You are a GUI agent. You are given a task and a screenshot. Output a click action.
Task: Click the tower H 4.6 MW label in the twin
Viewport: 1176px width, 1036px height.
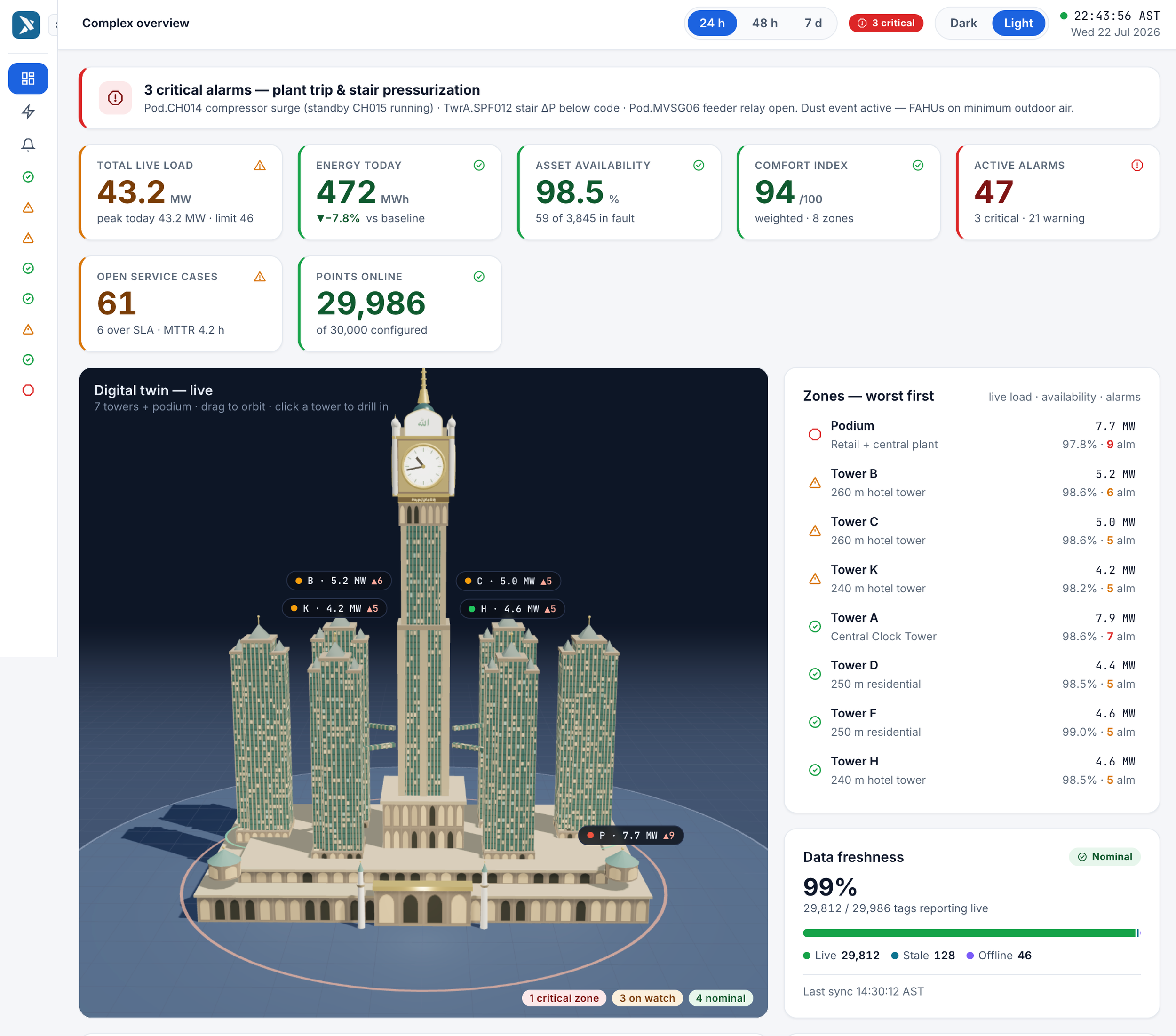click(x=512, y=609)
